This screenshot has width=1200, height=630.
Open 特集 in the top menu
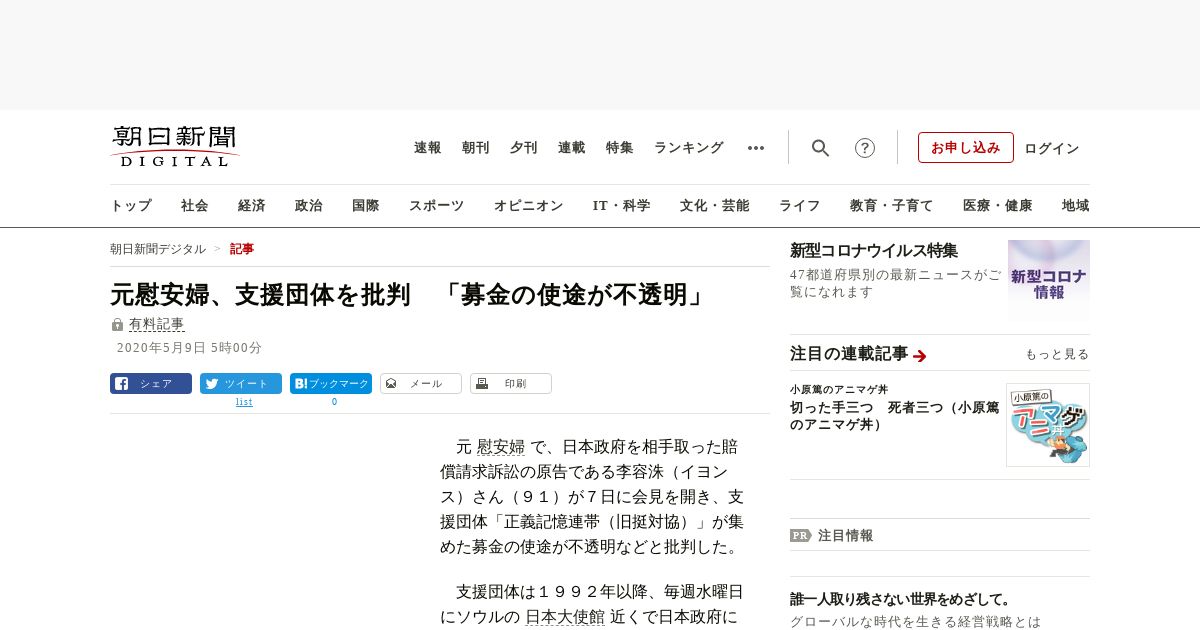coord(620,148)
